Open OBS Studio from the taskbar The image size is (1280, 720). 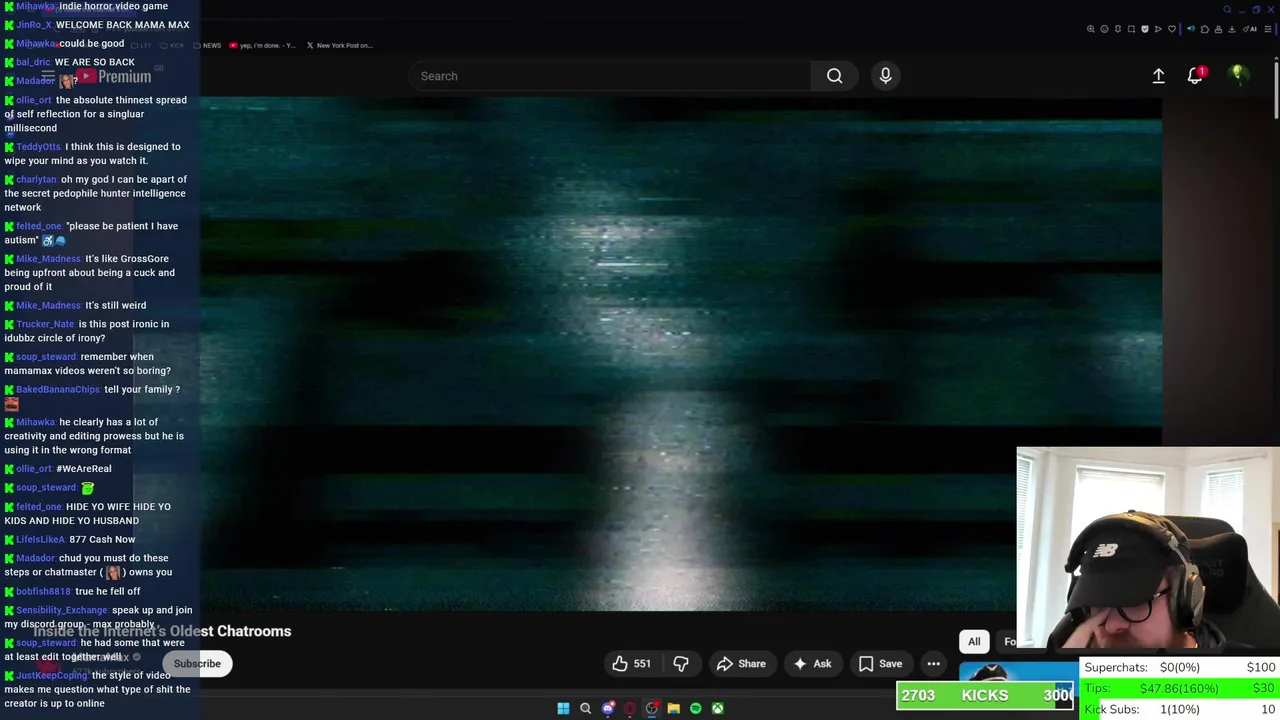[652, 708]
